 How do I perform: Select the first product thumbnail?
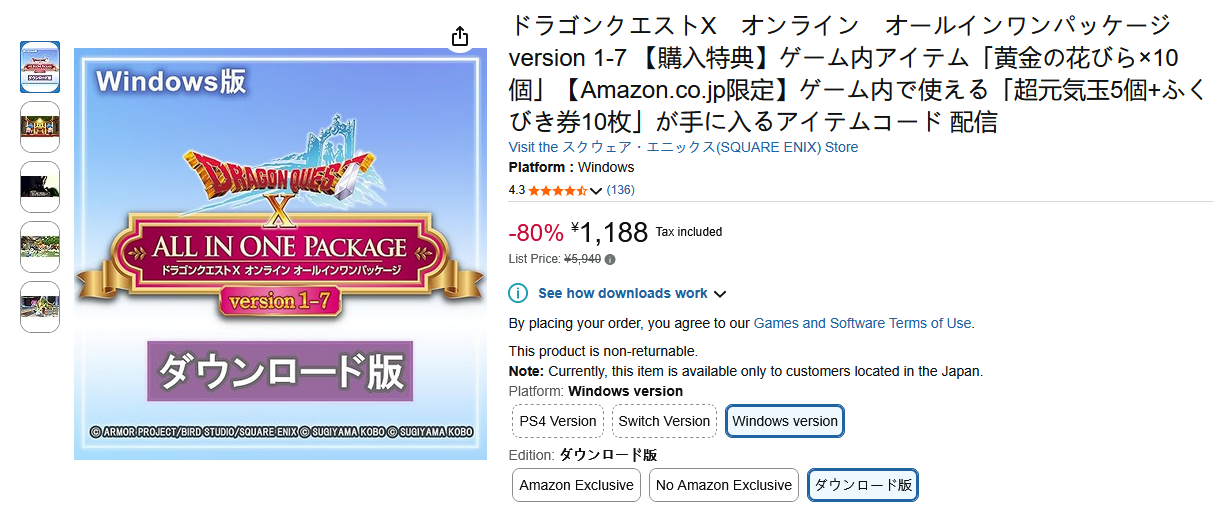coord(40,67)
